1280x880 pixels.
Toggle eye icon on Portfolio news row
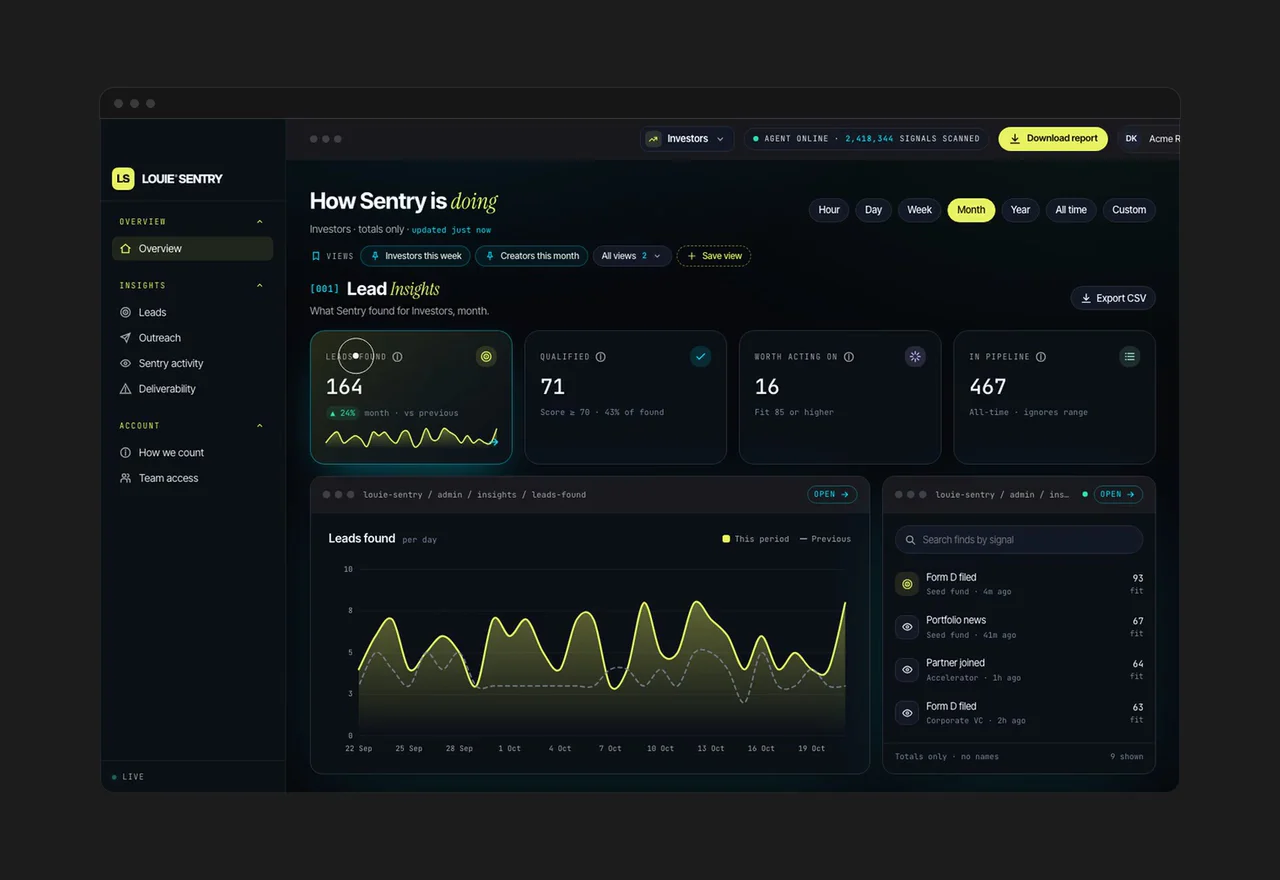pos(907,627)
